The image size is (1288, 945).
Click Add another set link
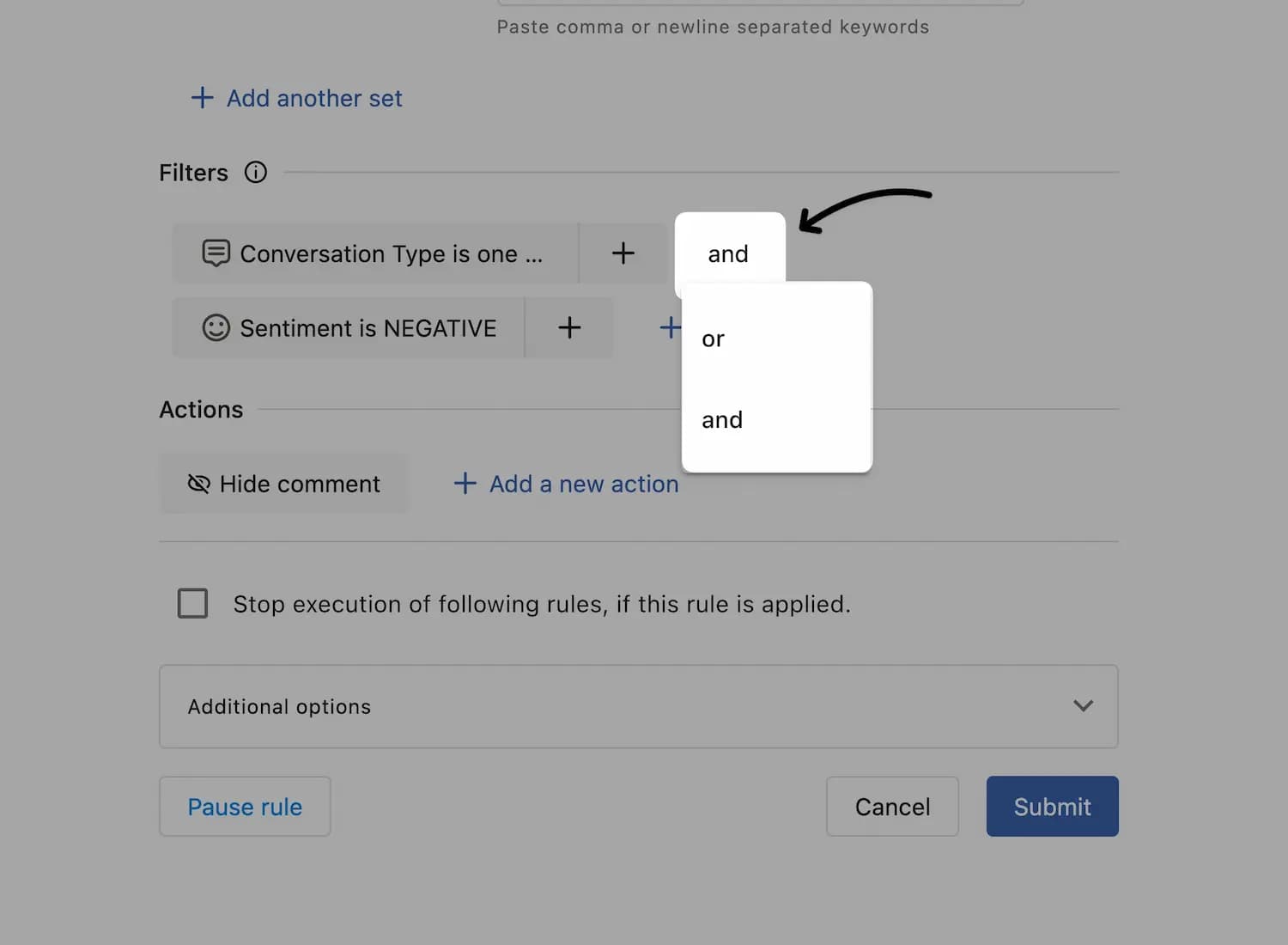click(314, 99)
